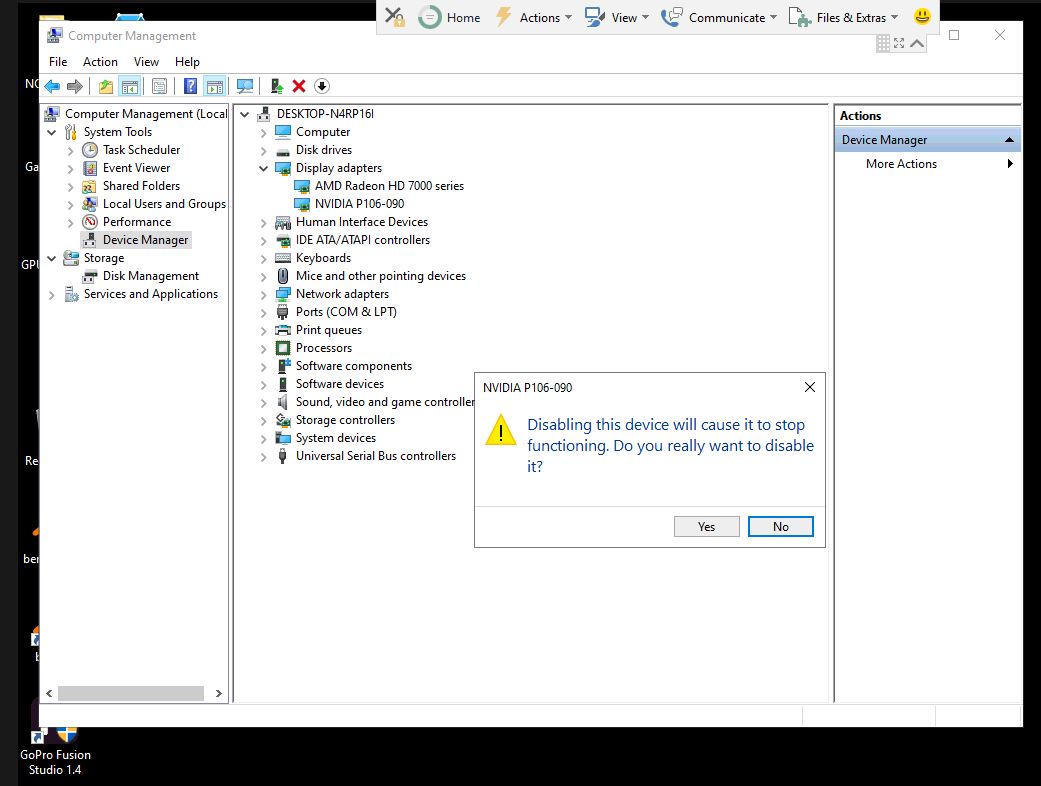Select Device Manager in the left tree
Image resolution: width=1041 pixels, height=786 pixels.
[145, 240]
